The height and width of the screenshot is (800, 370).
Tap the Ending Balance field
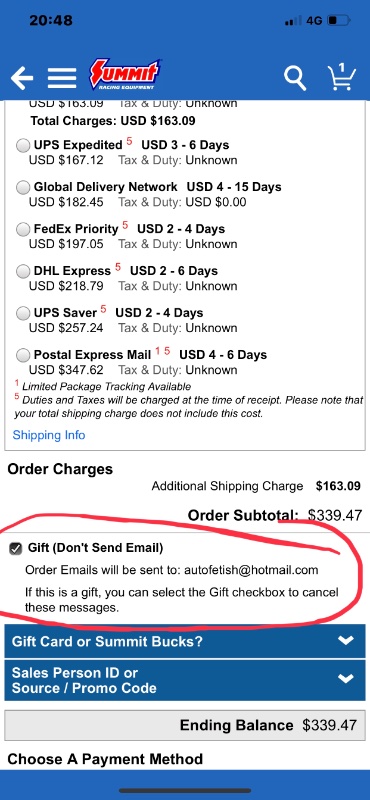[x=185, y=725]
